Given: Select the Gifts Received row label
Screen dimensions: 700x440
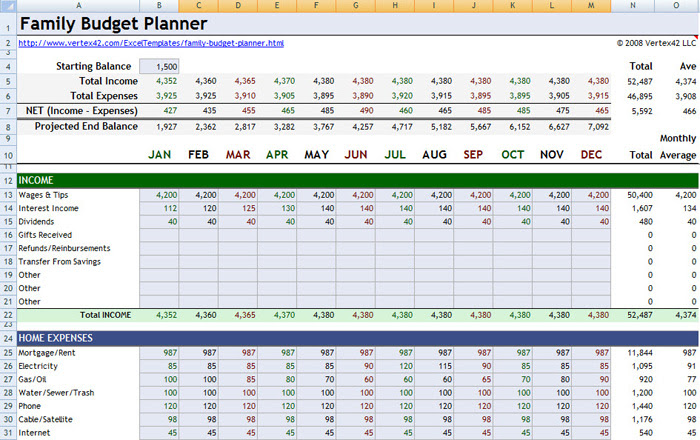Looking at the screenshot, I should (45, 235).
